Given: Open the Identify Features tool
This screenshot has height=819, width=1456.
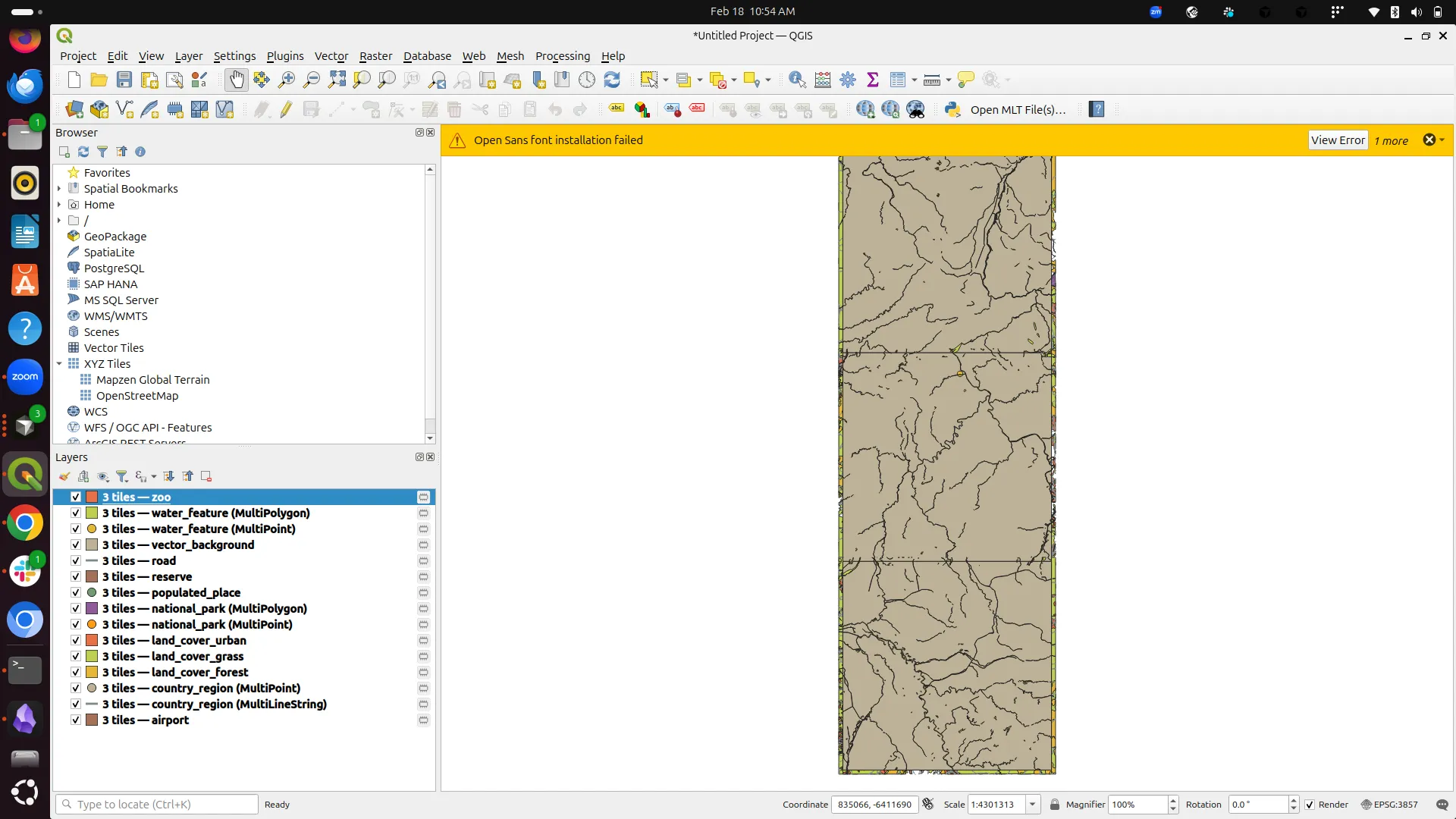Looking at the screenshot, I should click(x=798, y=80).
